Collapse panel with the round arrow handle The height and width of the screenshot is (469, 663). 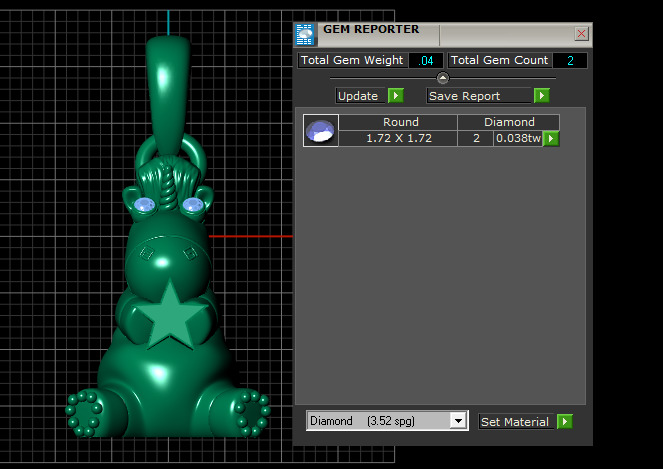point(443,78)
